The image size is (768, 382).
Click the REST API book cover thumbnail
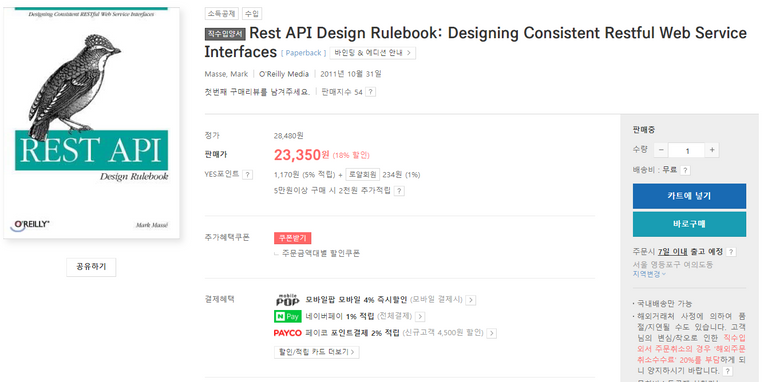click(92, 122)
